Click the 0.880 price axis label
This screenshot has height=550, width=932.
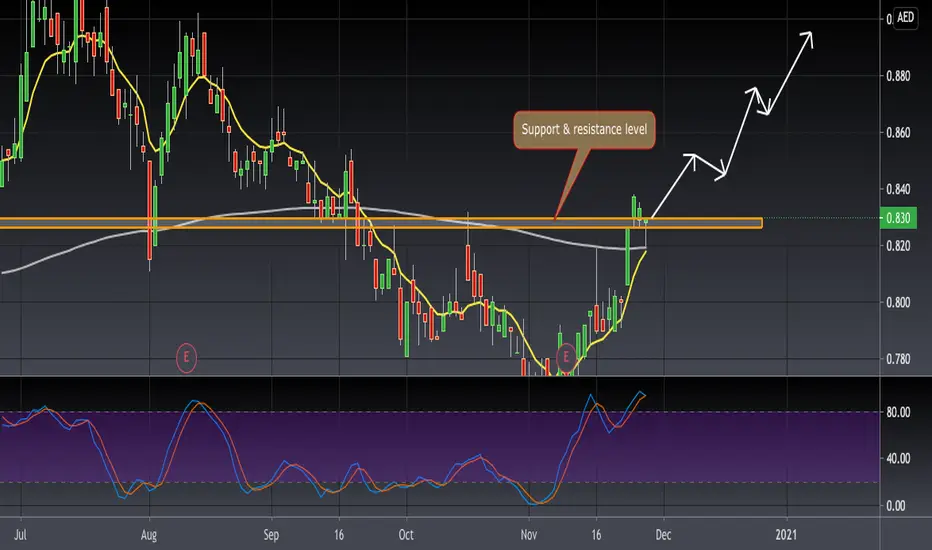[898, 76]
